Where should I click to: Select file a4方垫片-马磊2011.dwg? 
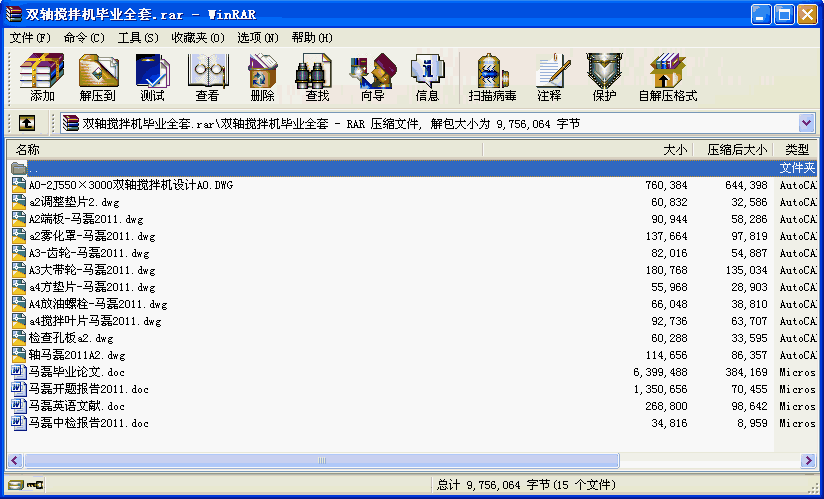click(x=92, y=287)
